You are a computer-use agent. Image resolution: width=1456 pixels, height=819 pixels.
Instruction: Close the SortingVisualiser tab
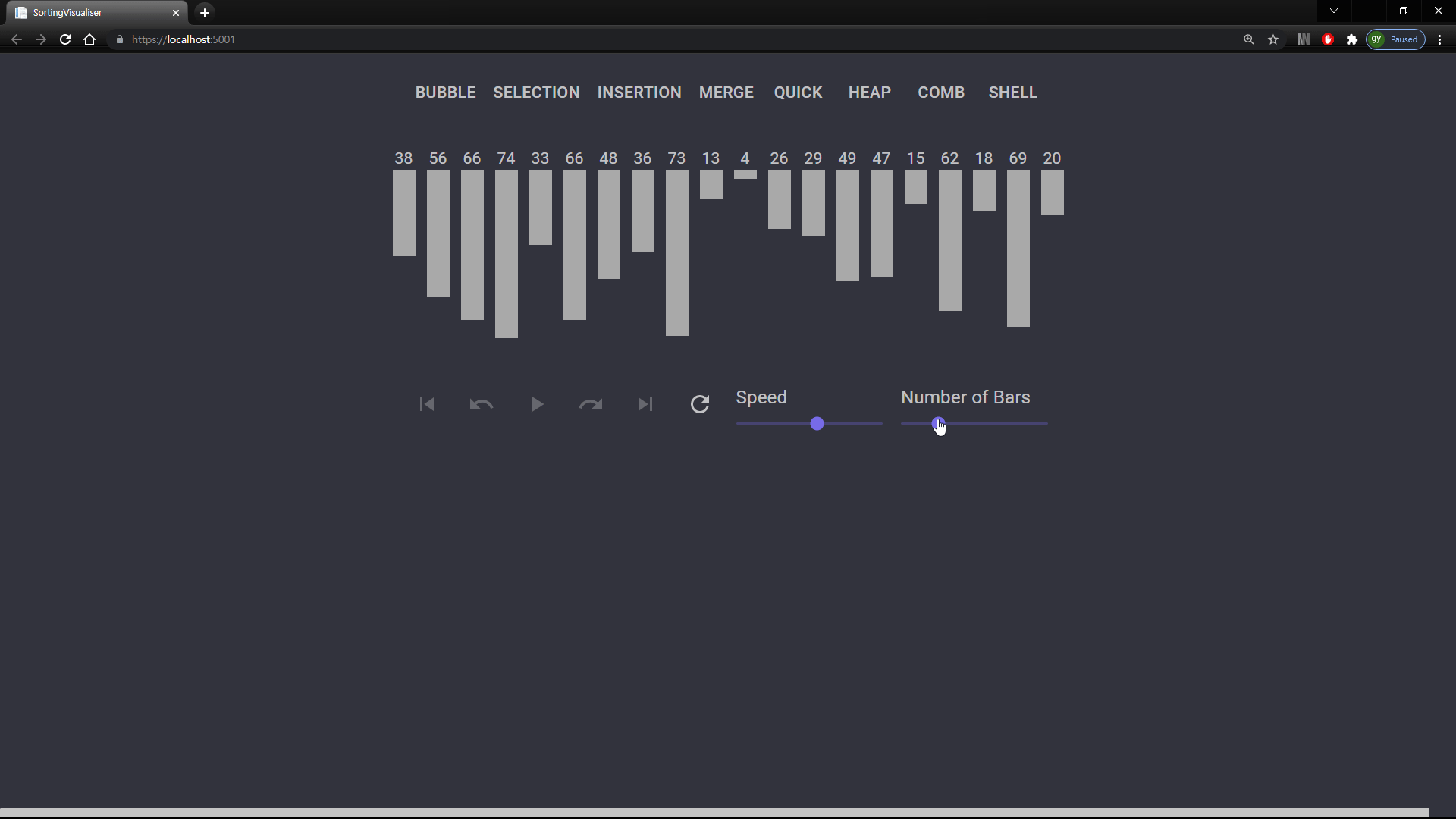(176, 13)
